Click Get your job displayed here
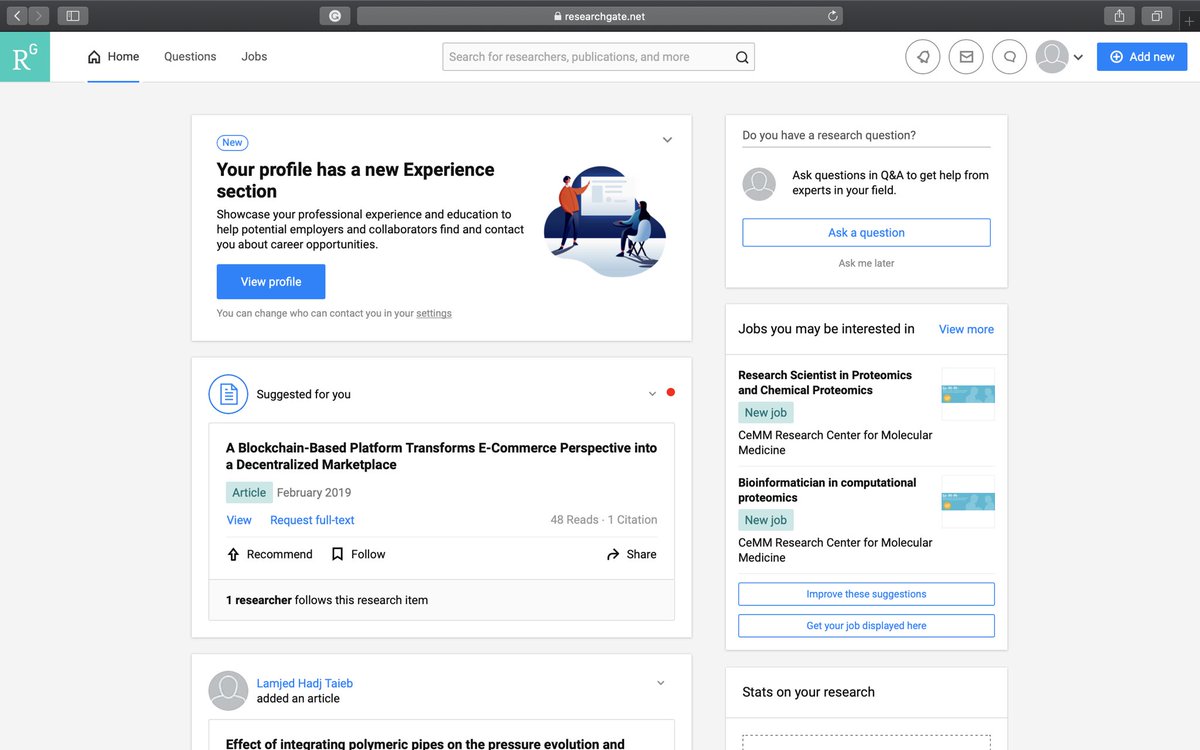Image resolution: width=1200 pixels, height=750 pixels. pos(866,626)
